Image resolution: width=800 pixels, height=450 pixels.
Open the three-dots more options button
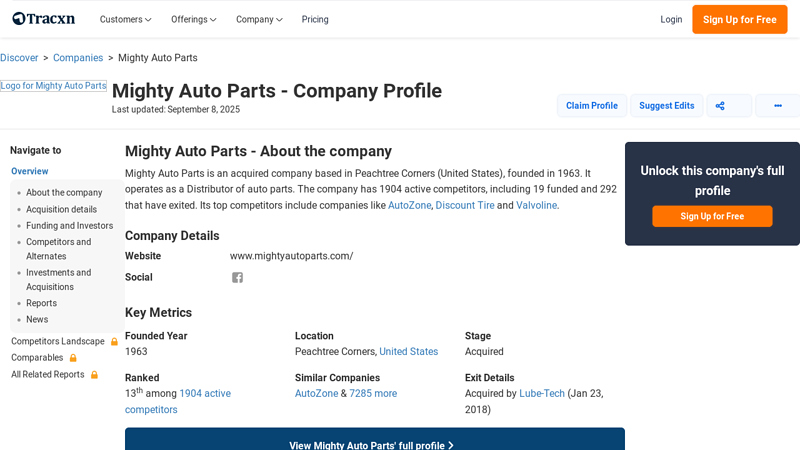click(778, 106)
